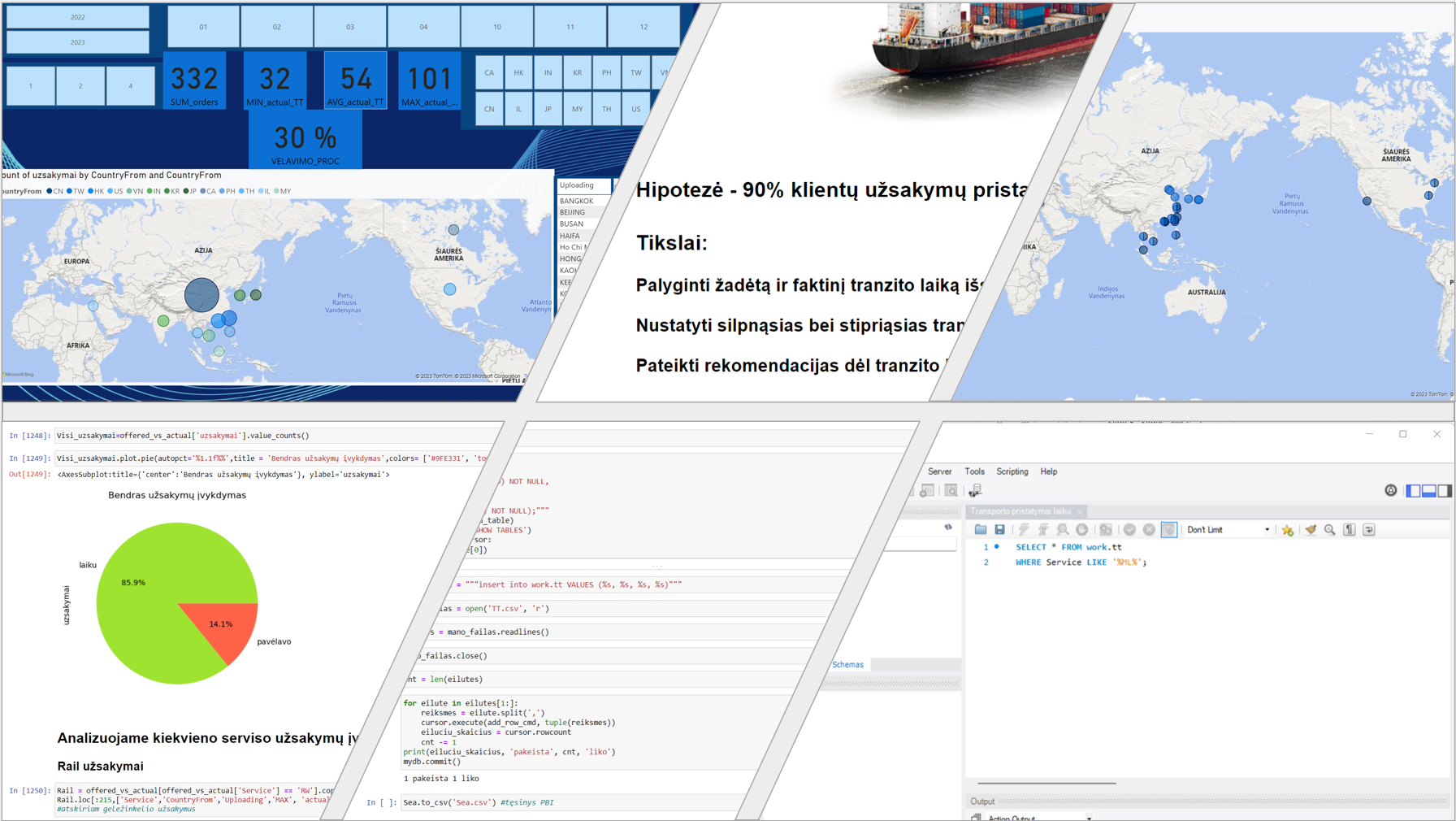
Task: Select month 12 slicer tile
Action: pyautogui.click(x=643, y=27)
